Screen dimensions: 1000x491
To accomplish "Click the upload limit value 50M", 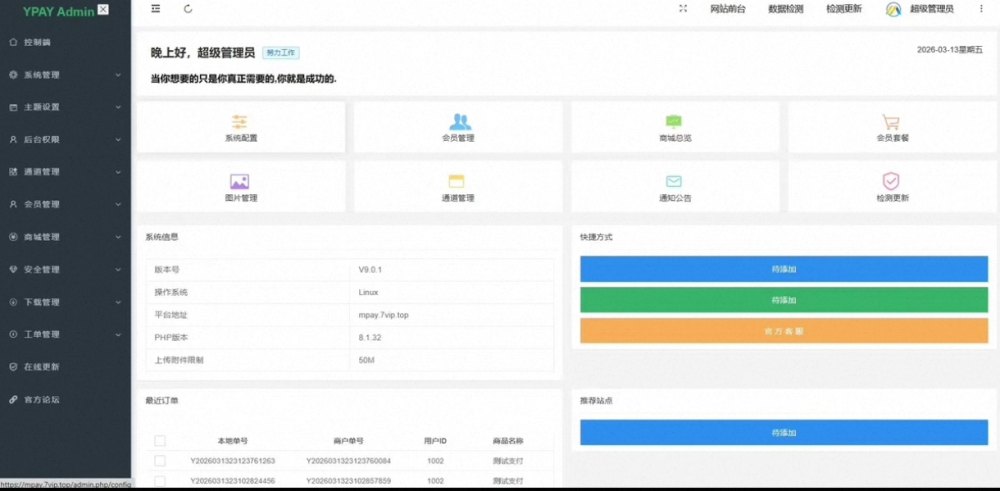I will tap(366, 360).
